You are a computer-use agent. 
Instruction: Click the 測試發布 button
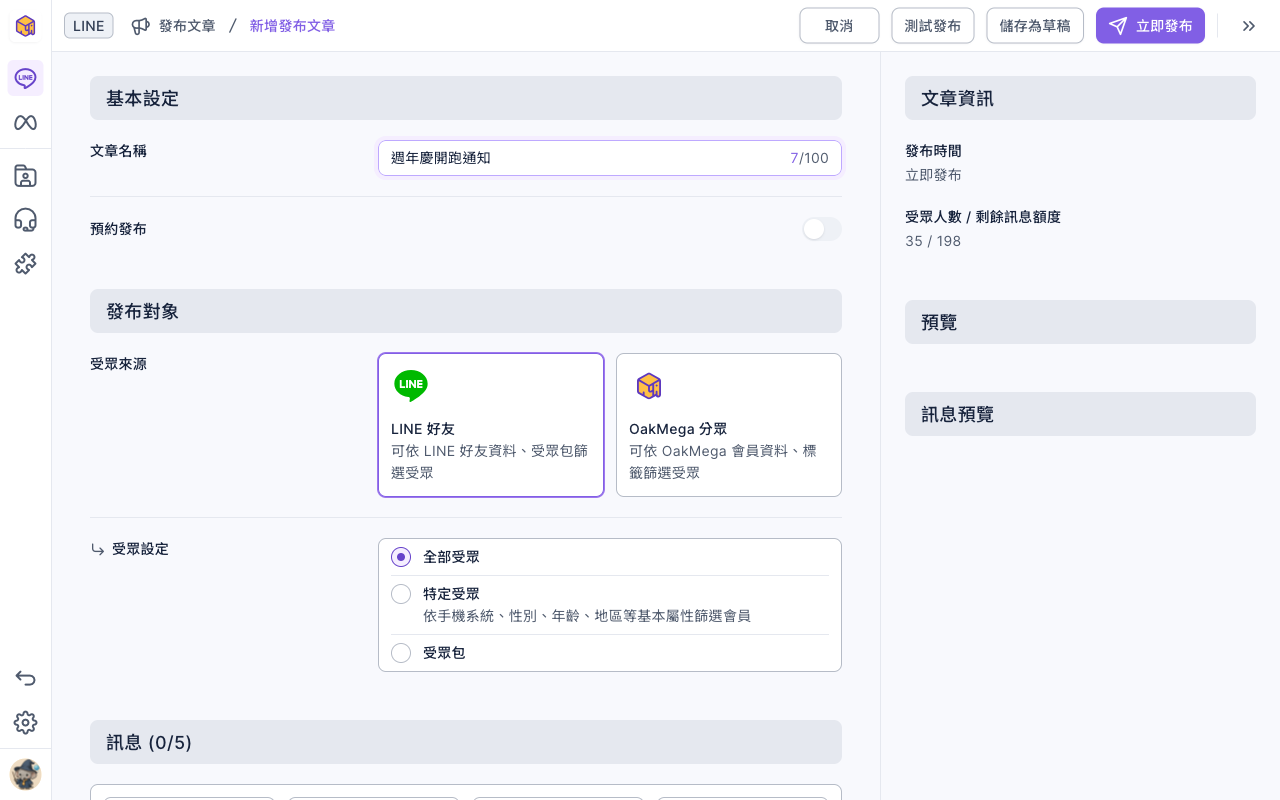(933, 26)
